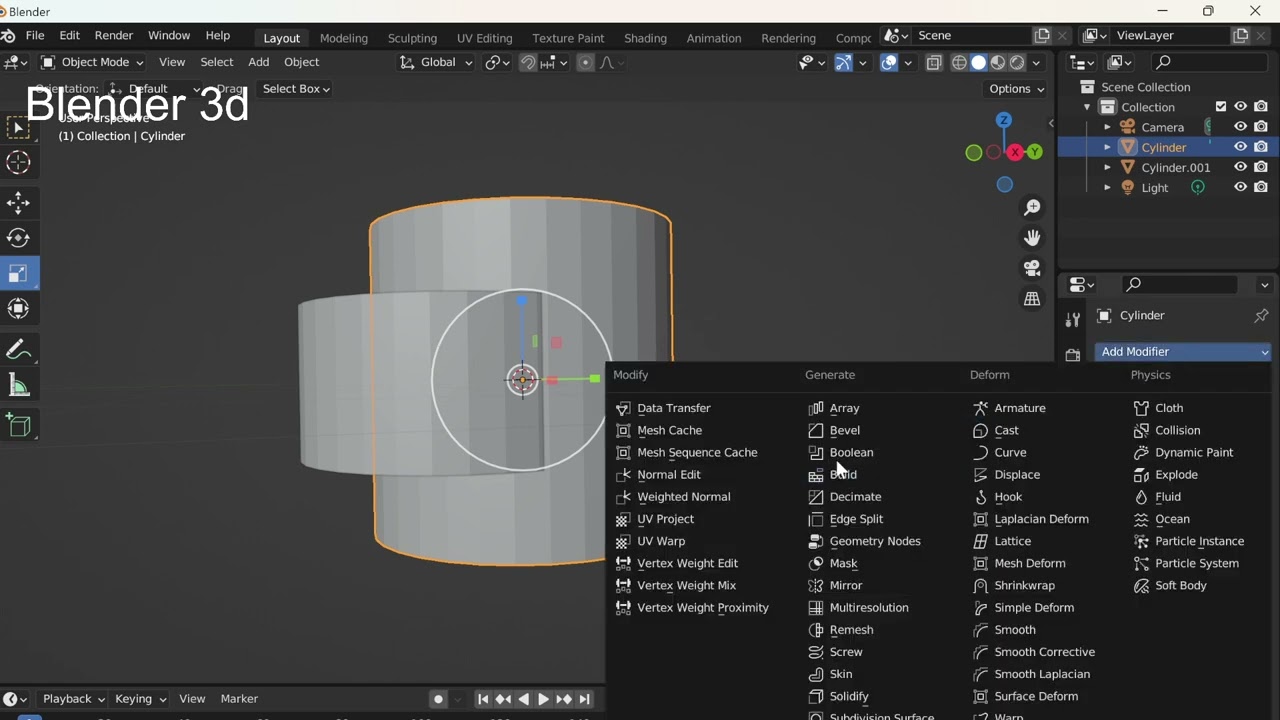Switch to the Modeling workspace tab
Image resolution: width=1280 pixels, height=720 pixels.
[x=343, y=38]
